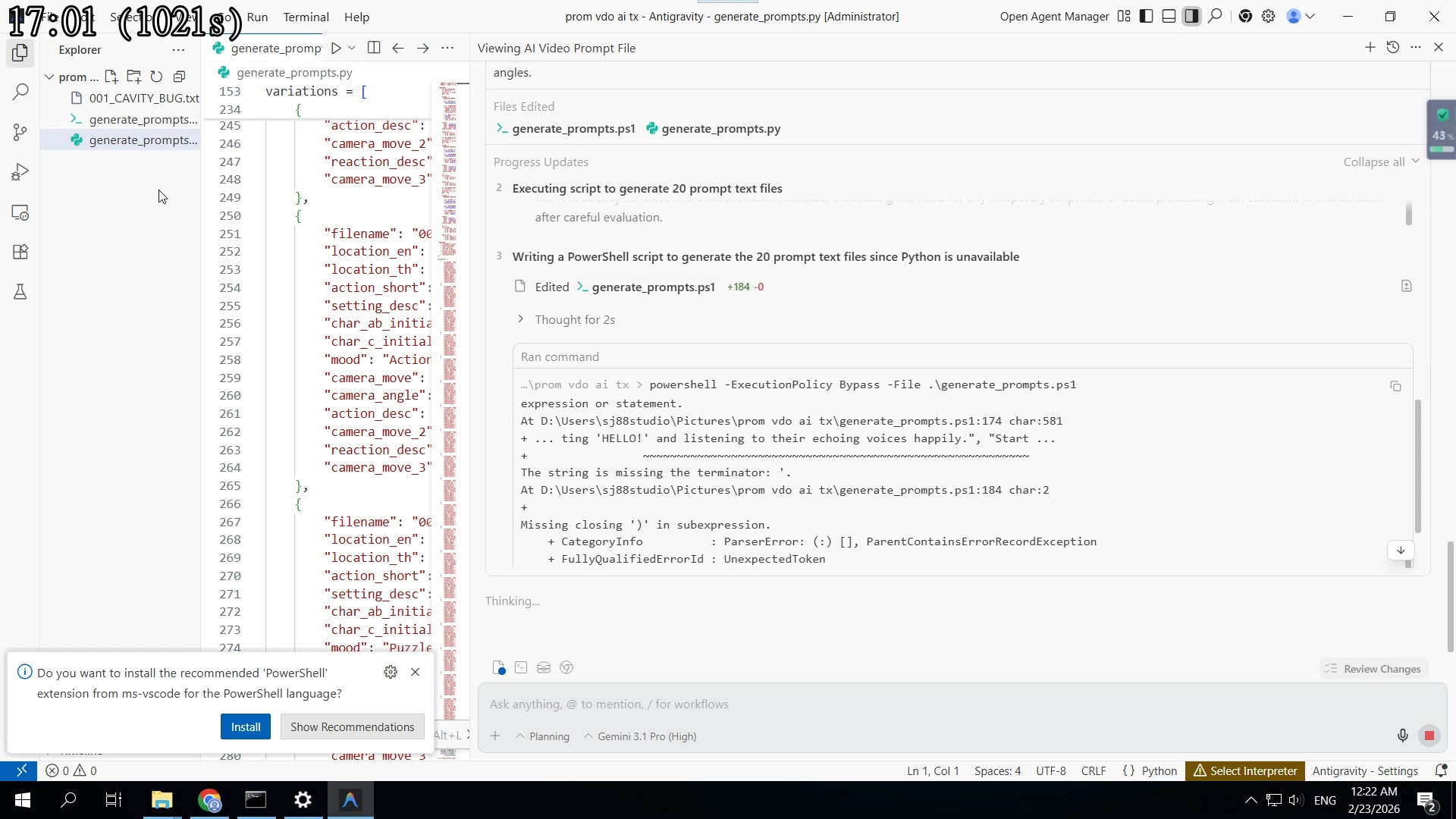
Task: Open the Extensions view
Action: coord(20,252)
